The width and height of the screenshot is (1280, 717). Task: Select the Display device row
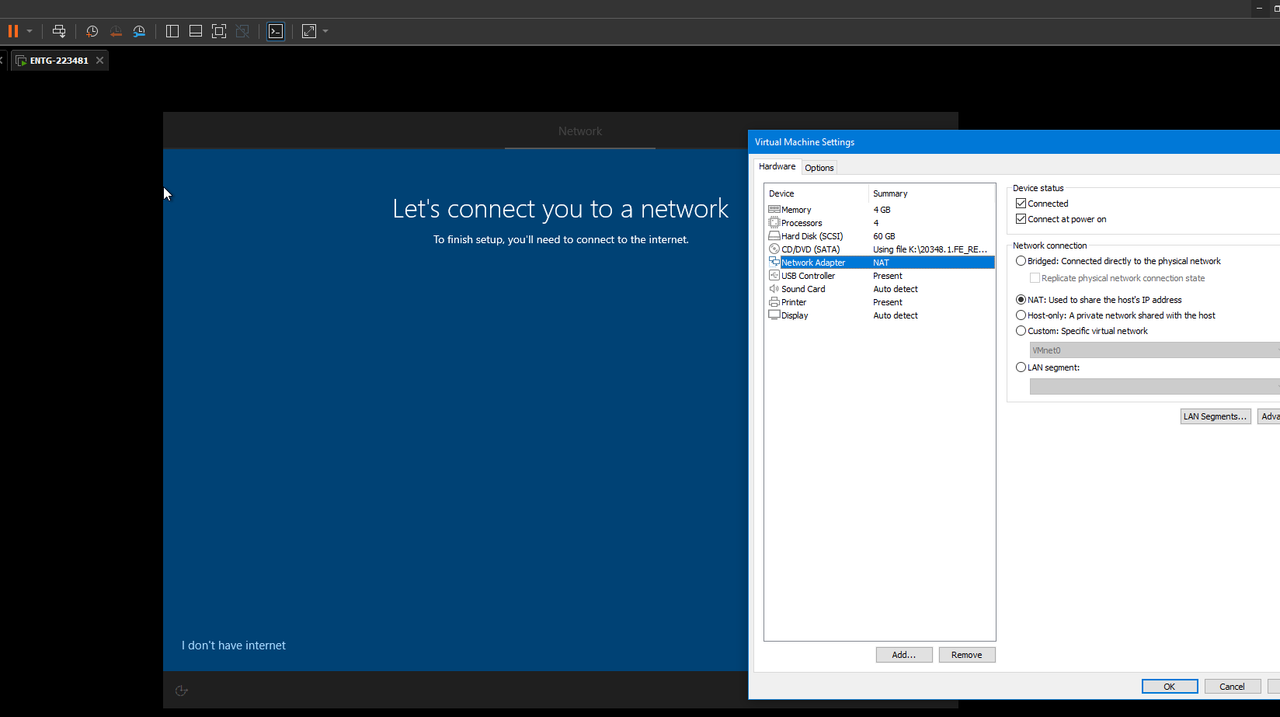[880, 315]
